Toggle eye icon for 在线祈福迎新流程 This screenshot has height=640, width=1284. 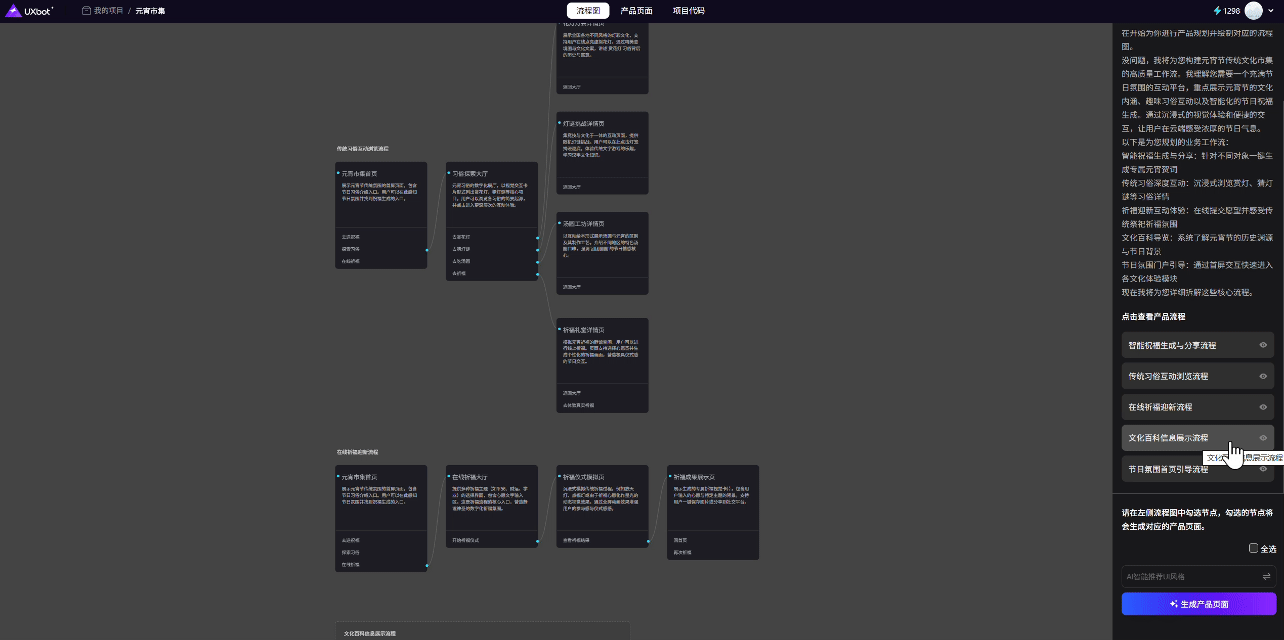pyautogui.click(x=1263, y=407)
